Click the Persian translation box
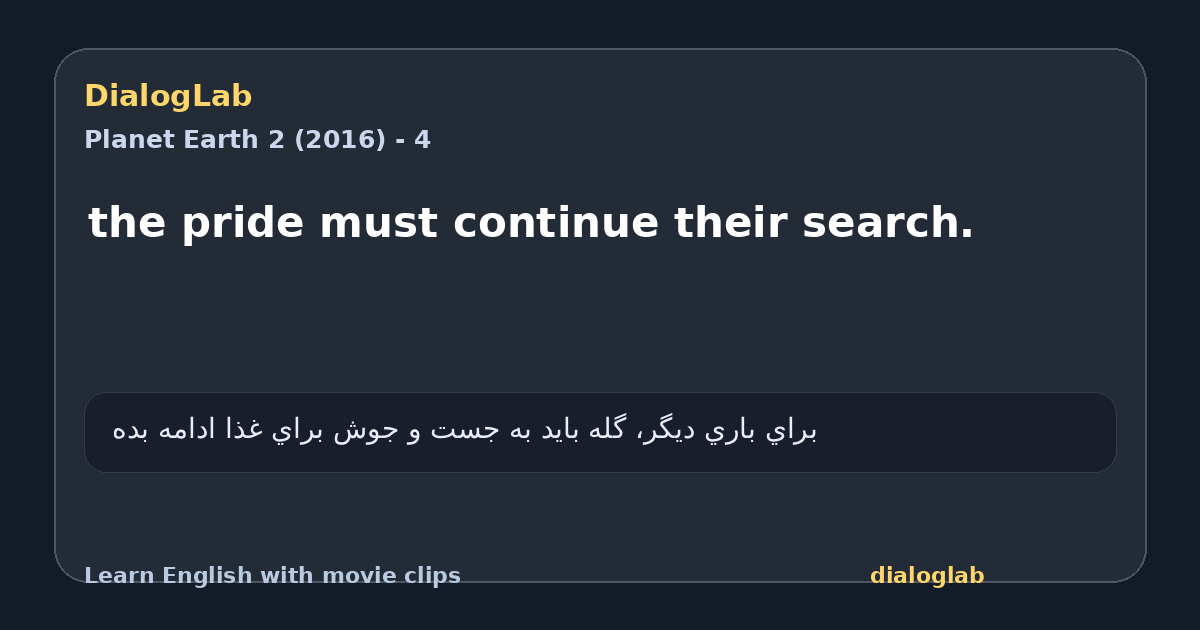This screenshot has width=1200, height=630. (600, 432)
